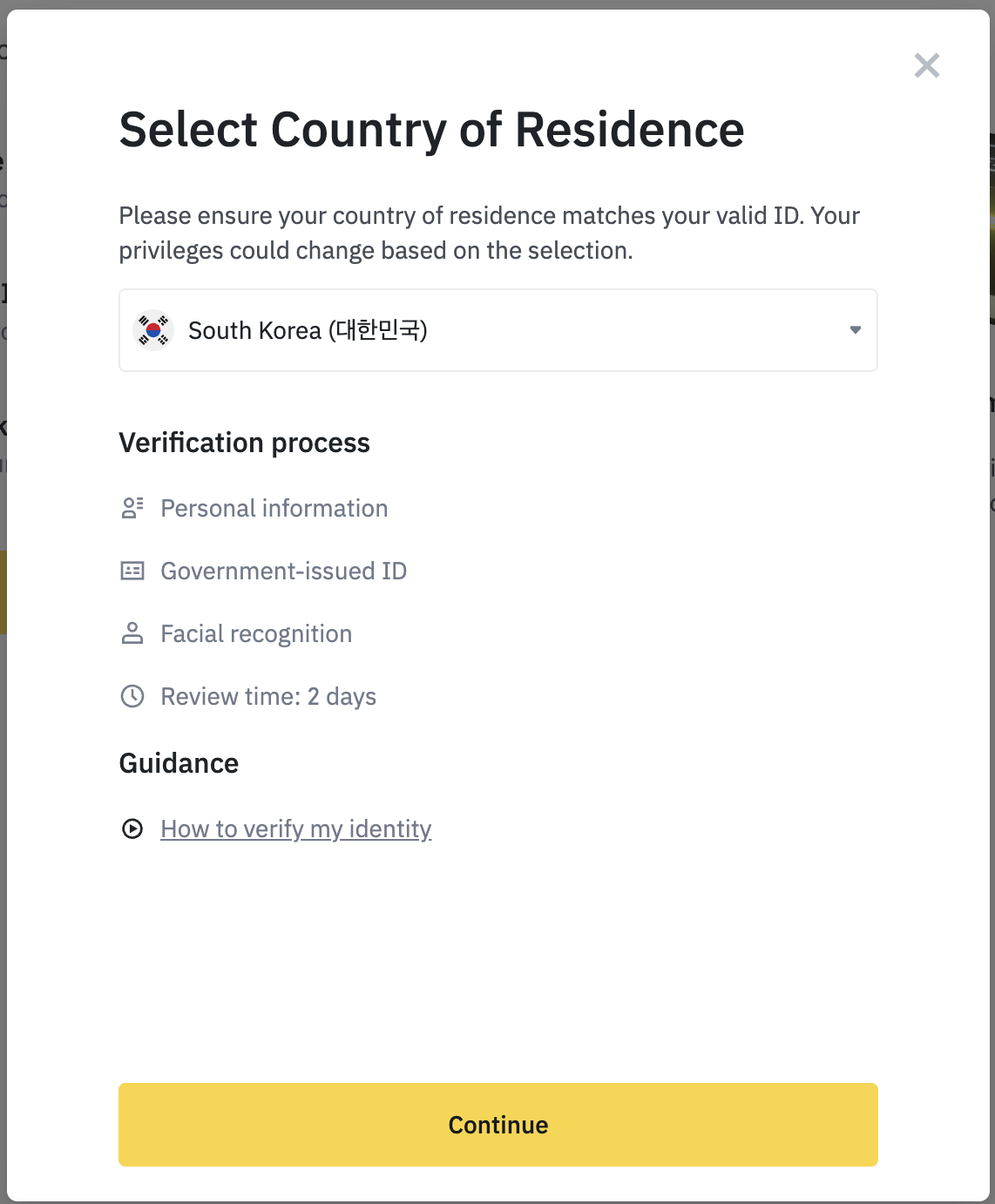This screenshot has height=1204, width=995.
Task: Open the How to verify my identity link
Action: 296,829
